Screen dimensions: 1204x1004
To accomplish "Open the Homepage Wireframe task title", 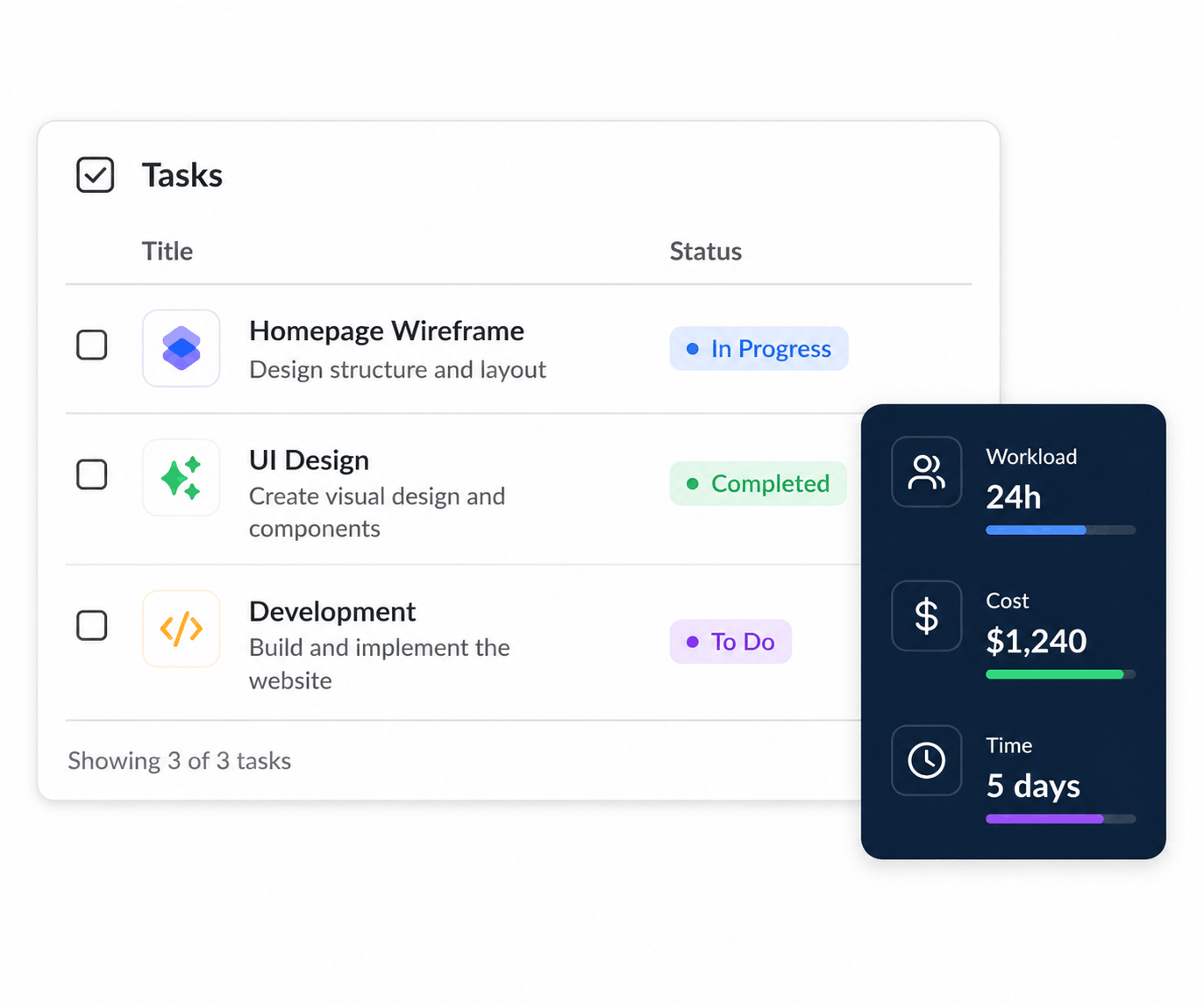I will (x=387, y=331).
